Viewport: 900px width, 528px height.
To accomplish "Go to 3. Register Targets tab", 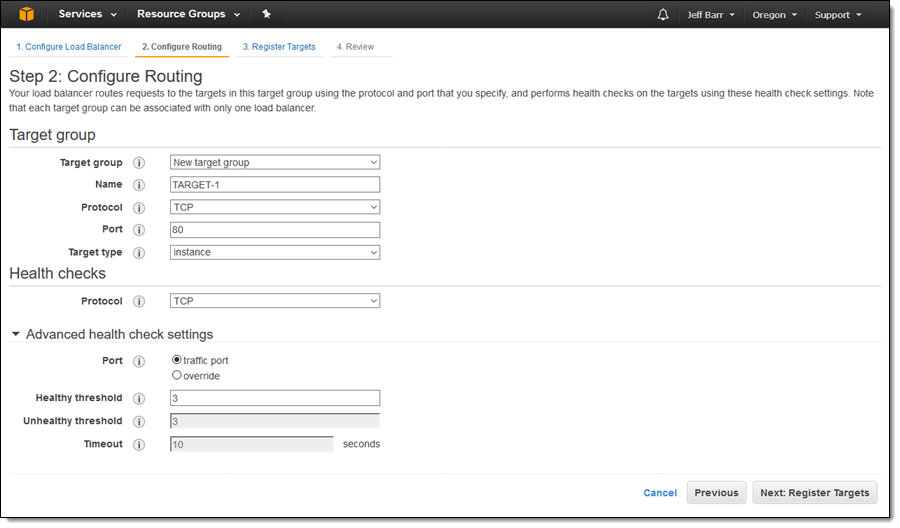I will [x=279, y=47].
